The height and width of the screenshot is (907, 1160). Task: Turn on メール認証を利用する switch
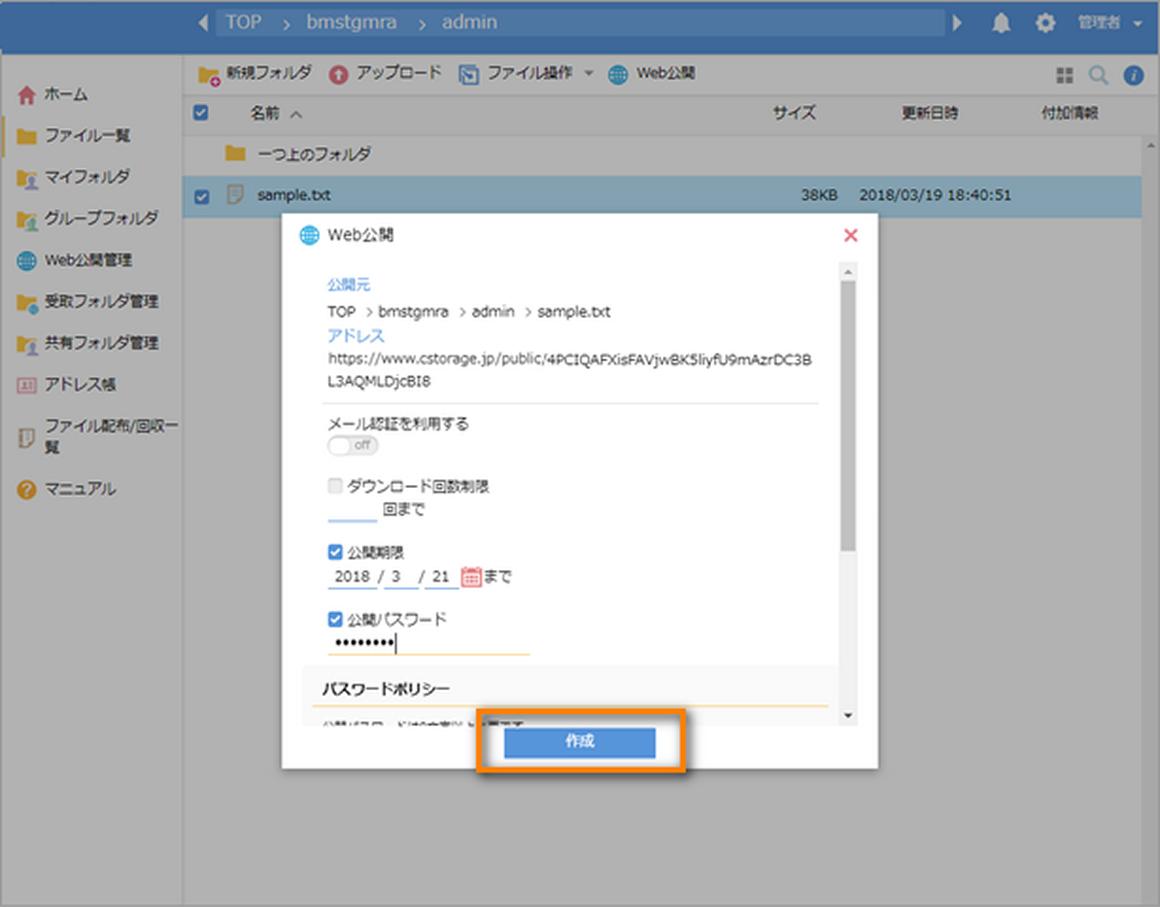352,445
